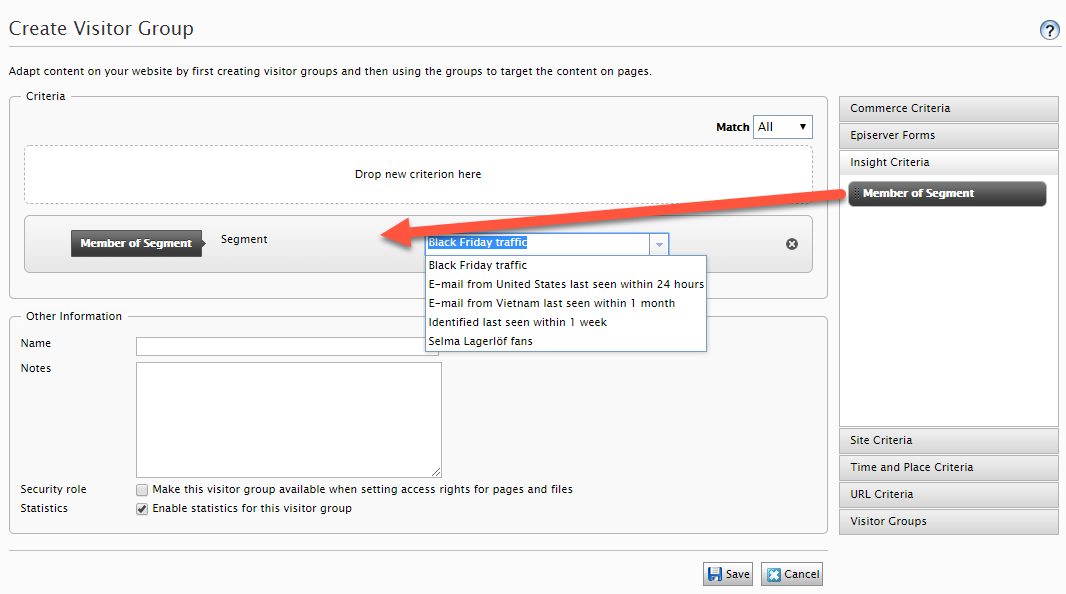Expand the Episerver Forms section
The width and height of the screenshot is (1066, 594).
coord(946,135)
